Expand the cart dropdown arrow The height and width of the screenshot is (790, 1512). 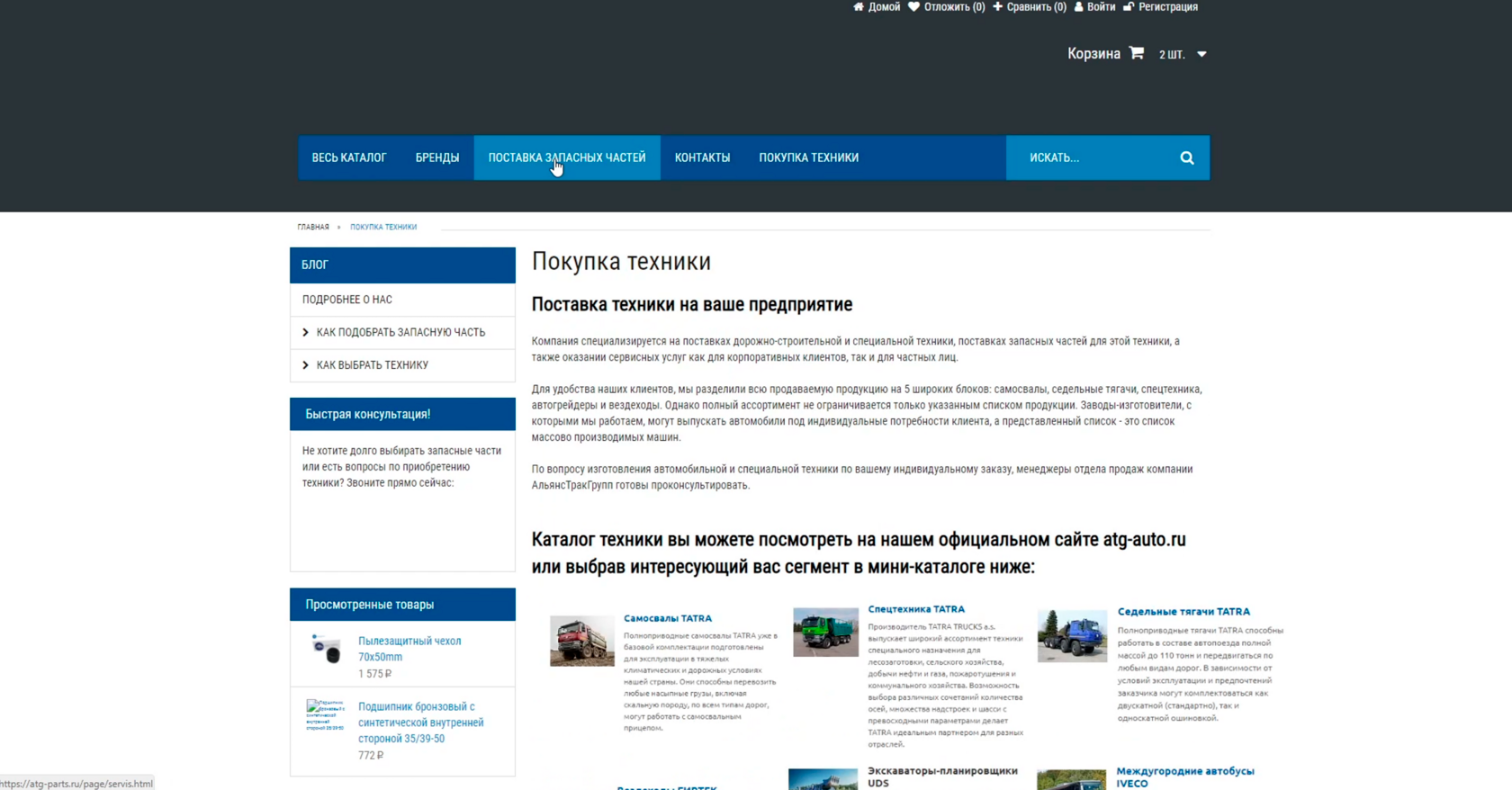point(1201,54)
